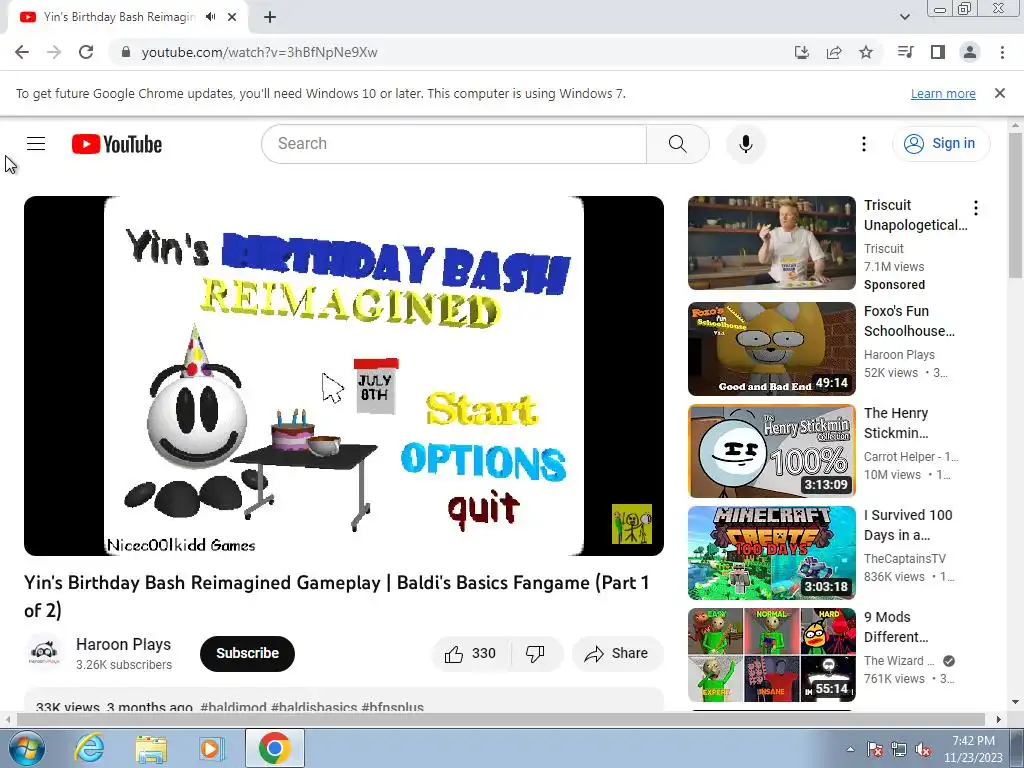Click Sign in button

[940, 144]
